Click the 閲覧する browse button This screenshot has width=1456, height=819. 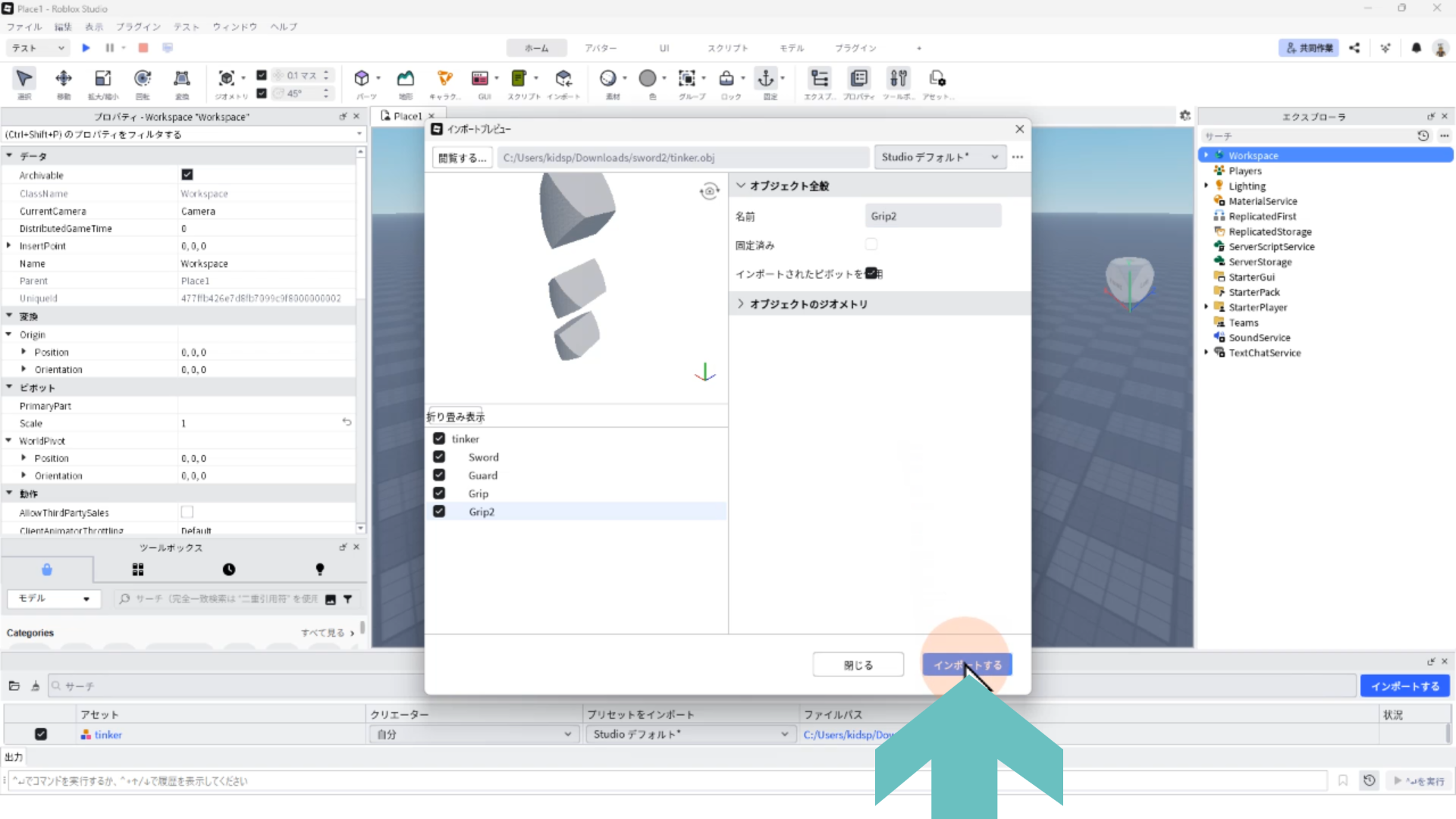[463, 158]
